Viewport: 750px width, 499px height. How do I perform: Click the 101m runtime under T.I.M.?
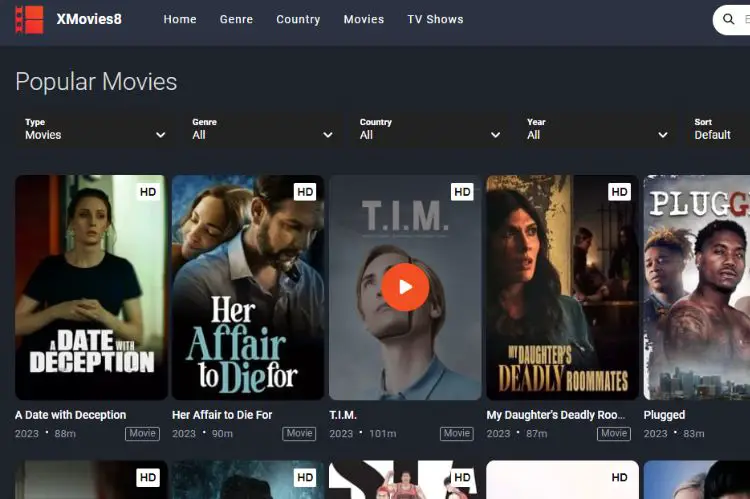[383, 434]
